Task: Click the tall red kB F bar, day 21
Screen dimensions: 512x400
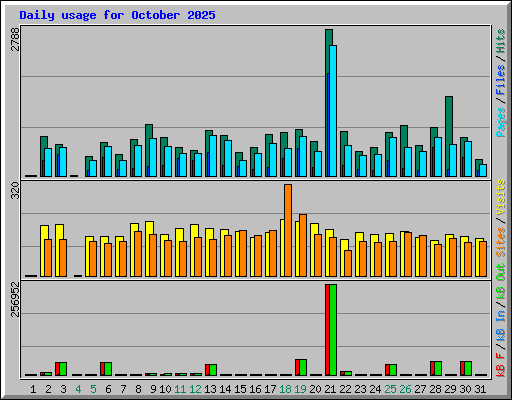Action: 327,330
